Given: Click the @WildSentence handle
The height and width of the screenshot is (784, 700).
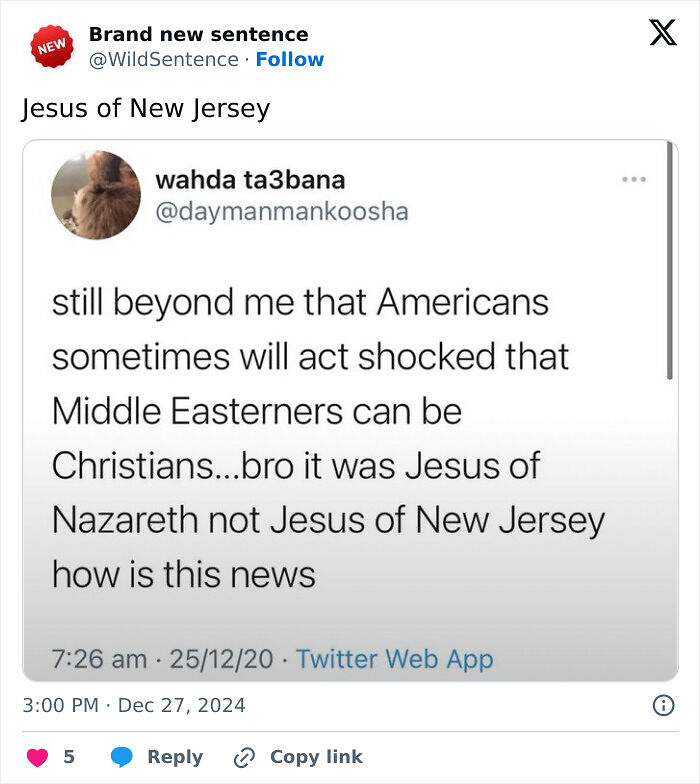Looking at the screenshot, I should (x=163, y=59).
